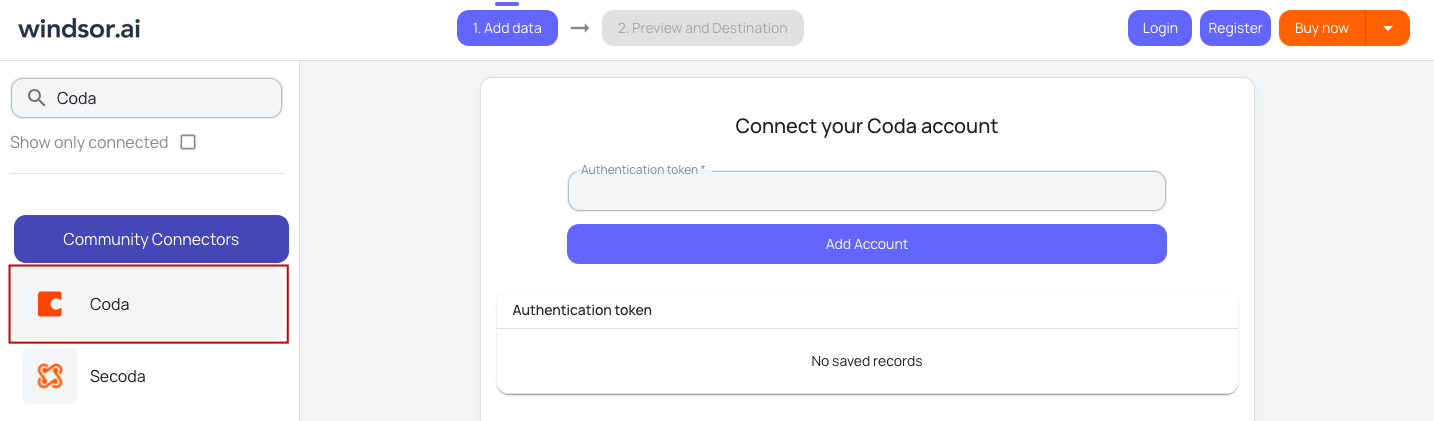Click the connector search field containing Coda
This screenshot has height=421, width=1434.
click(160, 98)
